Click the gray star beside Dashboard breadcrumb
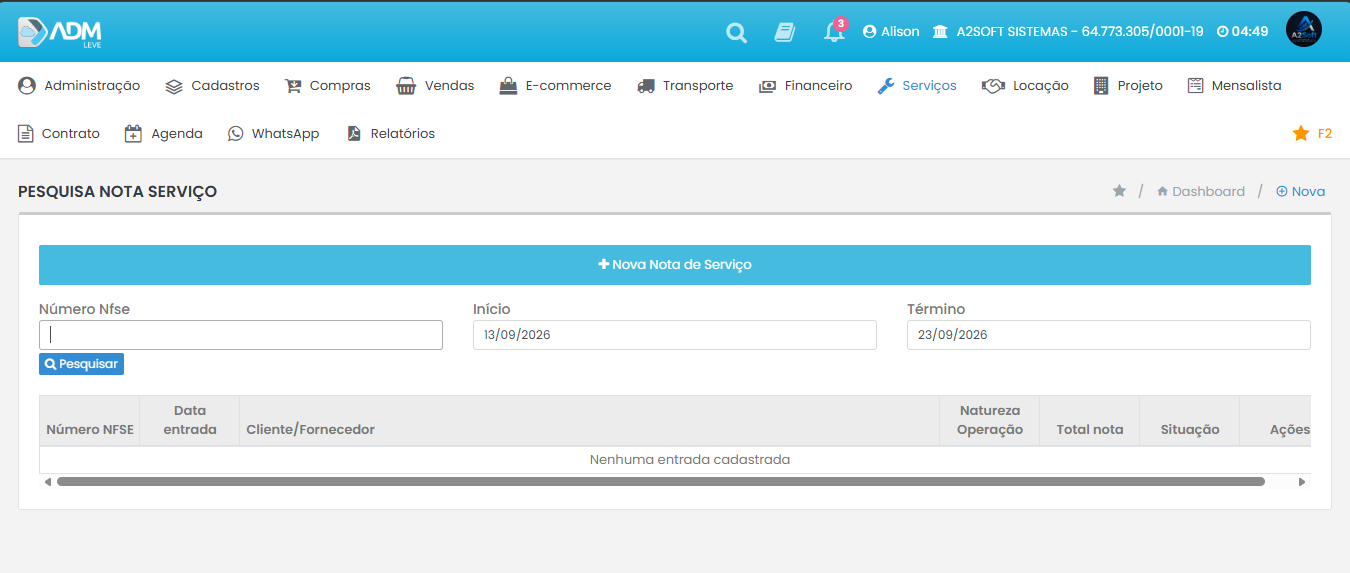This screenshot has width=1350, height=573. (1119, 191)
